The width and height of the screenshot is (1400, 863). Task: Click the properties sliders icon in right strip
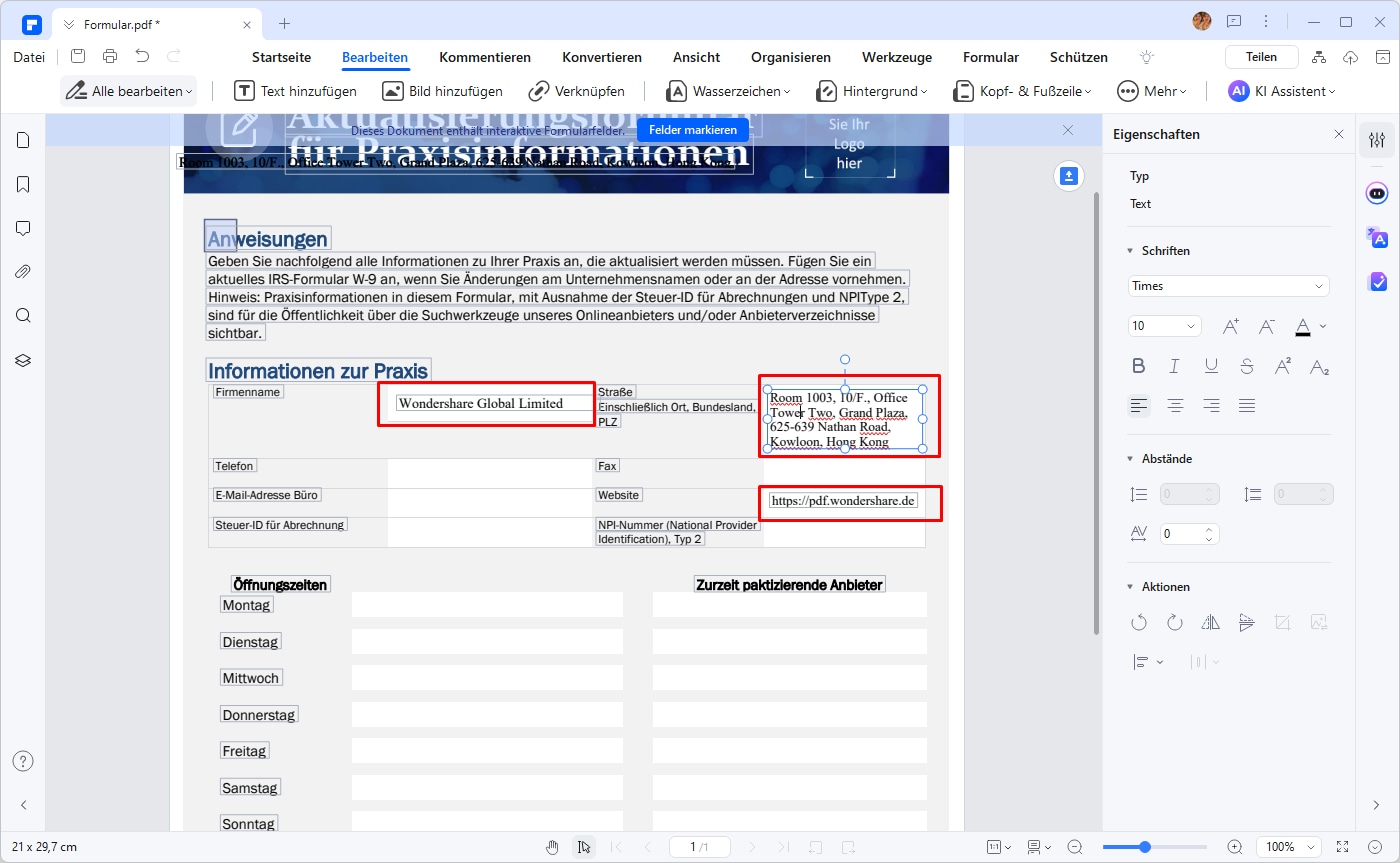pyautogui.click(x=1377, y=140)
